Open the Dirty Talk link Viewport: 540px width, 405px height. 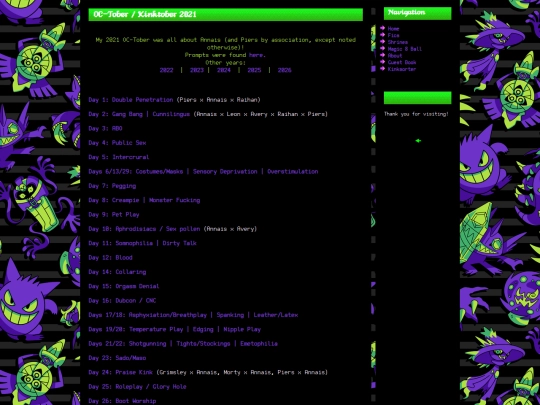point(179,243)
